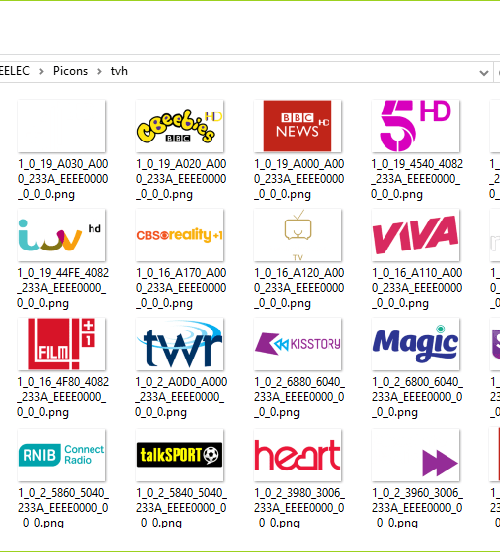
Task: Click file name 1_0_2_5840_5040_233A_EEEE0000_0_0_0.png
Action: point(181,508)
